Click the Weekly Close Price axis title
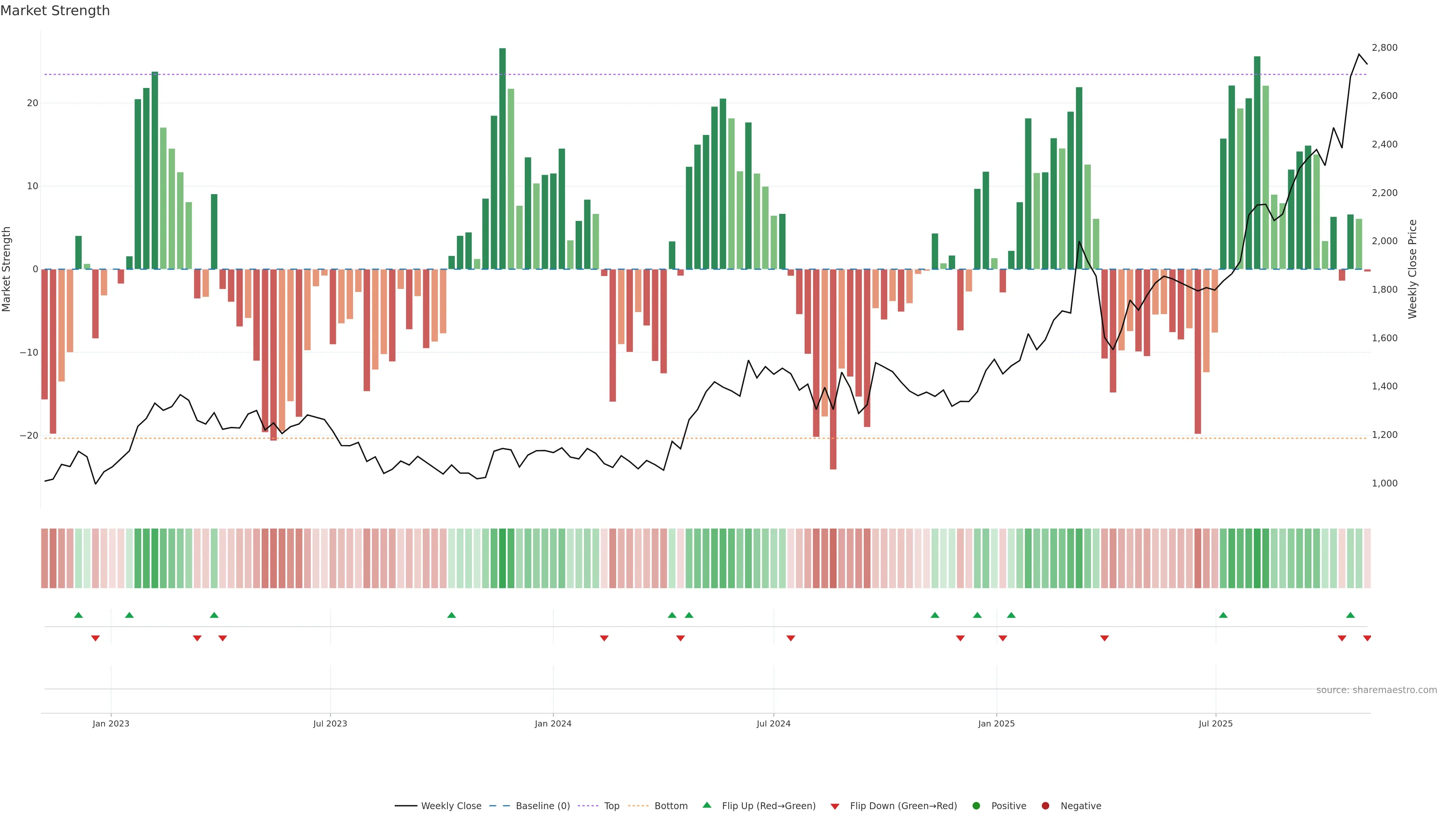This screenshot has width=1456, height=819. point(1412,269)
